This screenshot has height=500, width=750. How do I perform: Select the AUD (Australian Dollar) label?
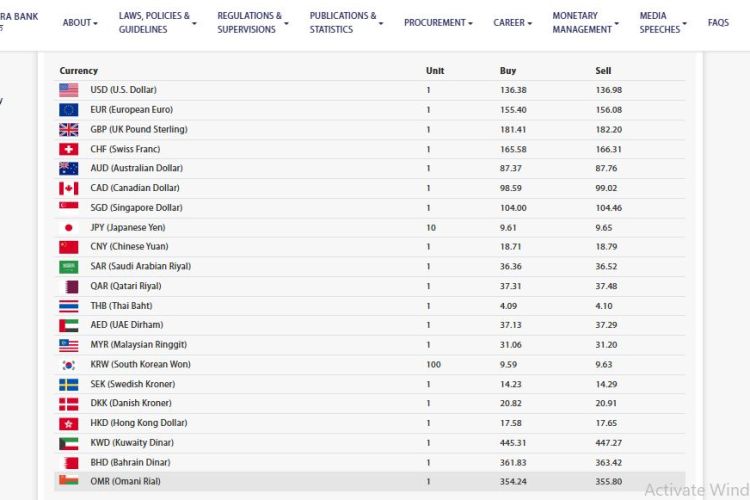click(x=137, y=168)
